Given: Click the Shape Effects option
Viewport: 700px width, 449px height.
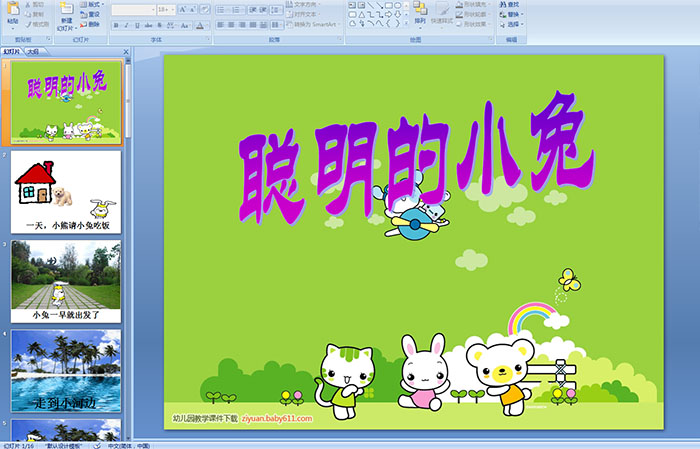Looking at the screenshot, I should [x=473, y=25].
